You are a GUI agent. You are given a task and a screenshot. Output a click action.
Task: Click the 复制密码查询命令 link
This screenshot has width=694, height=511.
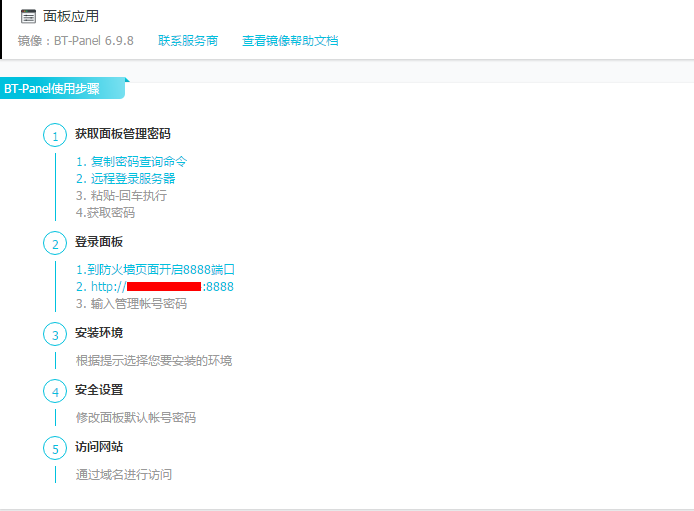point(131,161)
